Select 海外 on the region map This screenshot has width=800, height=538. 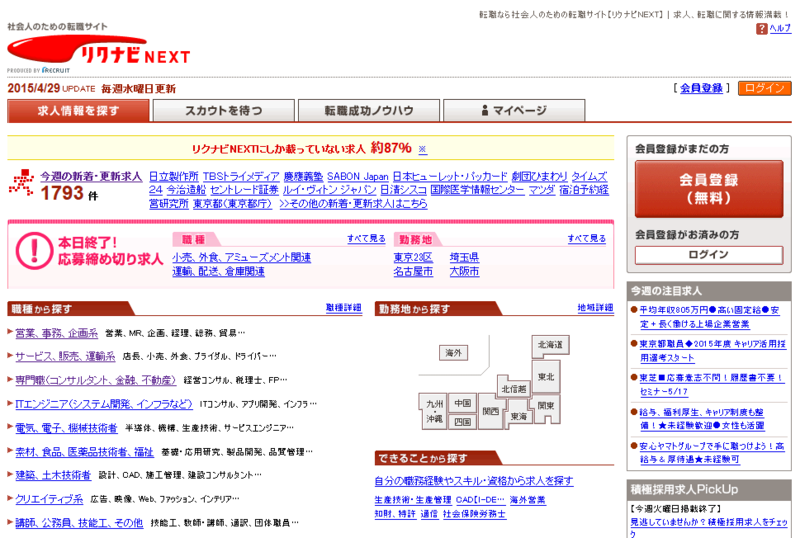pyautogui.click(x=454, y=353)
